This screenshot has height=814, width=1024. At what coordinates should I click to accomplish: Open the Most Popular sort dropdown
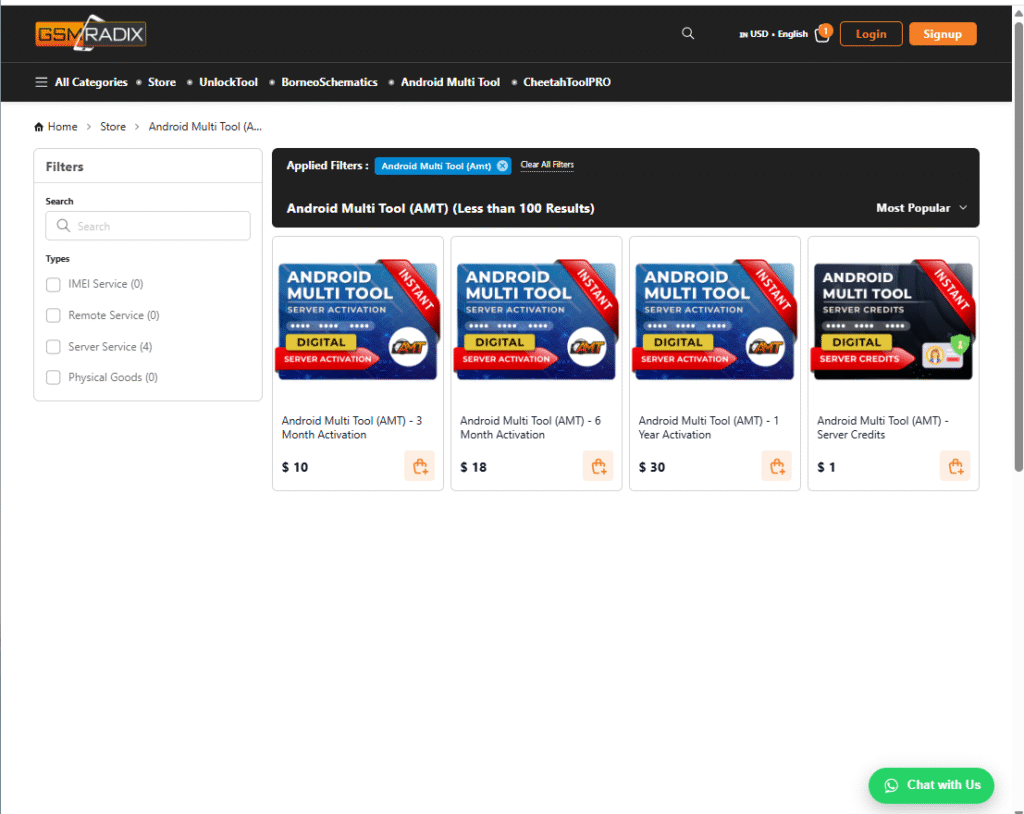[x=921, y=208]
